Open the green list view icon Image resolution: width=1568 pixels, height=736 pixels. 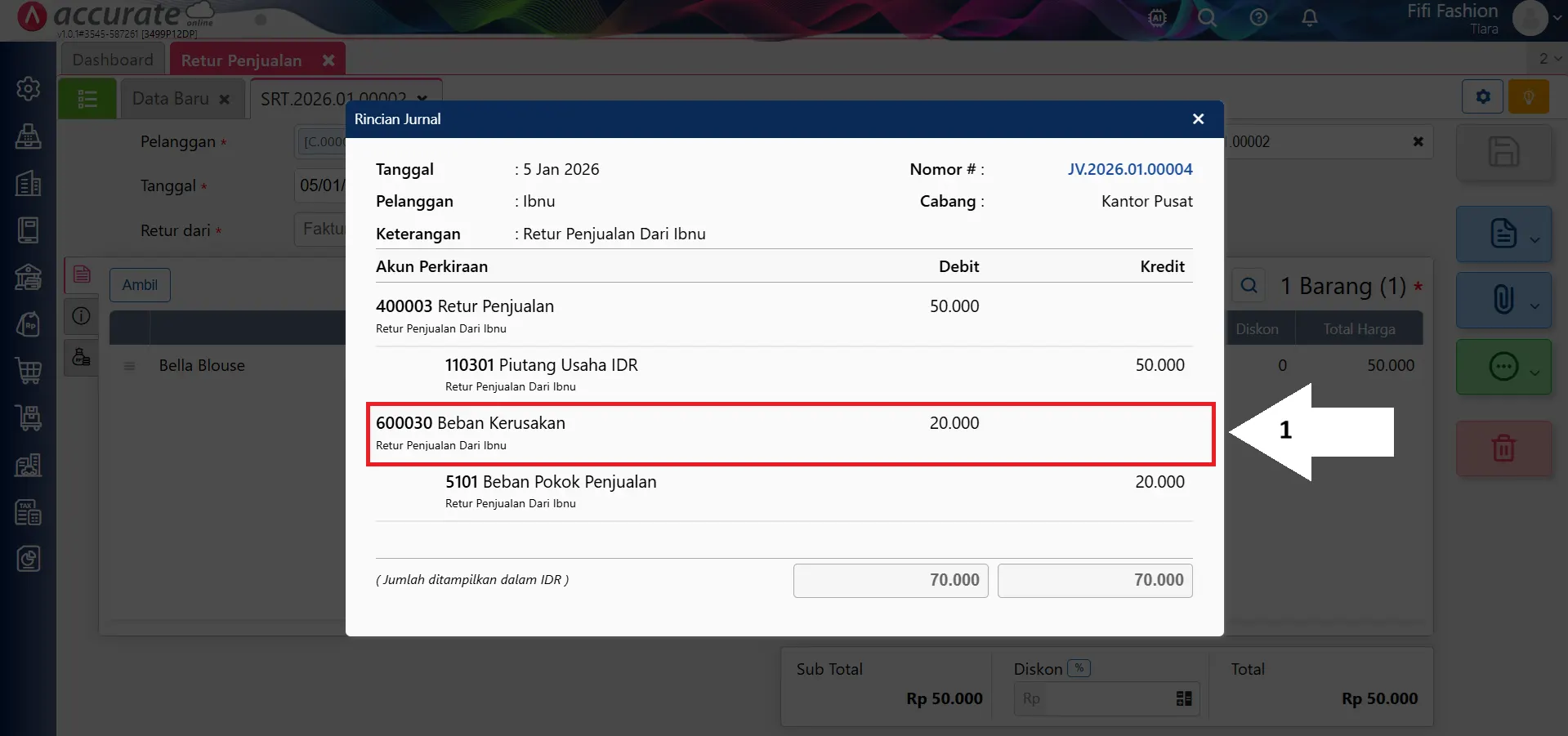coord(87,99)
